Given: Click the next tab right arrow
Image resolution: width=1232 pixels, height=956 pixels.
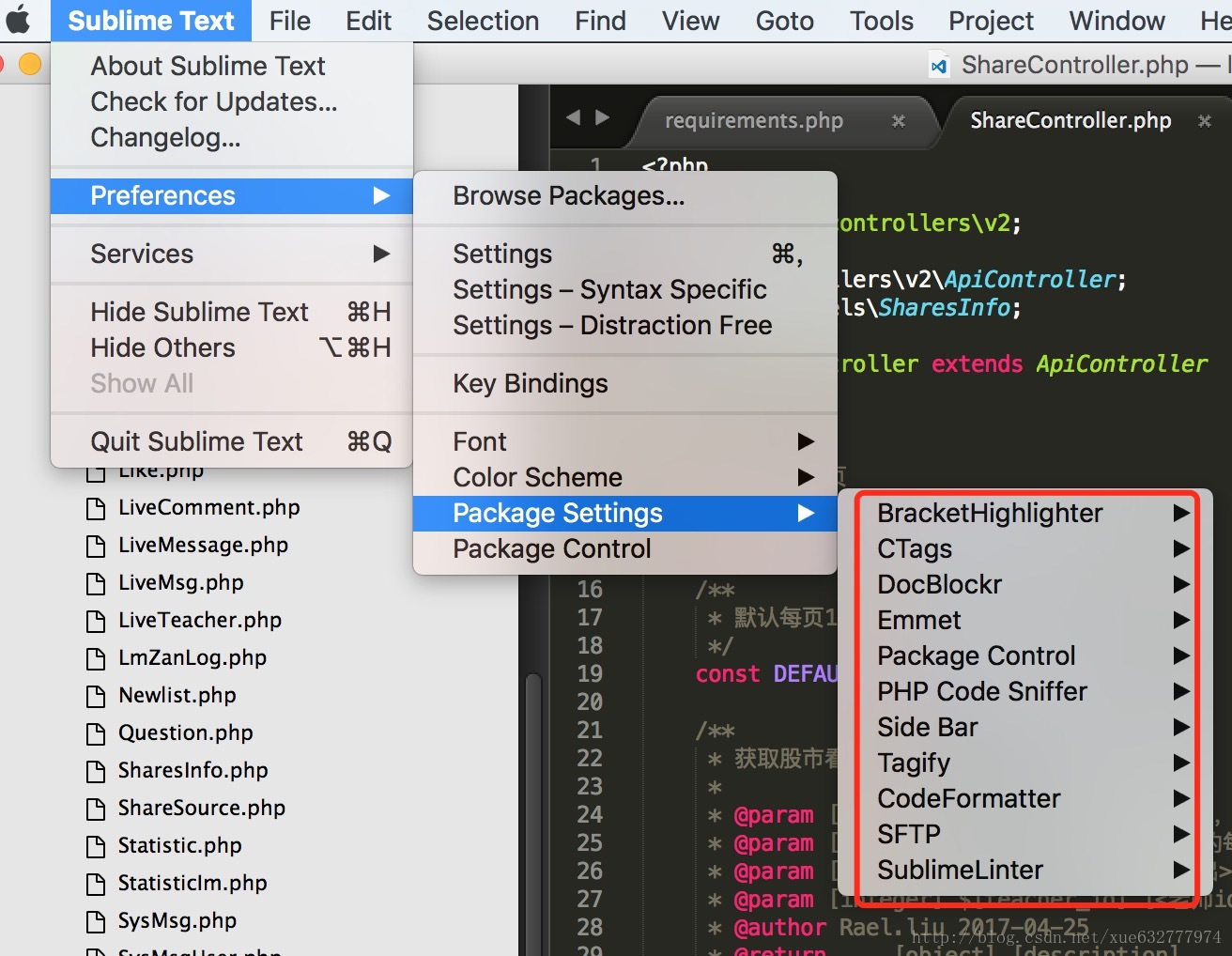Looking at the screenshot, I should click(x=603, y=117).
